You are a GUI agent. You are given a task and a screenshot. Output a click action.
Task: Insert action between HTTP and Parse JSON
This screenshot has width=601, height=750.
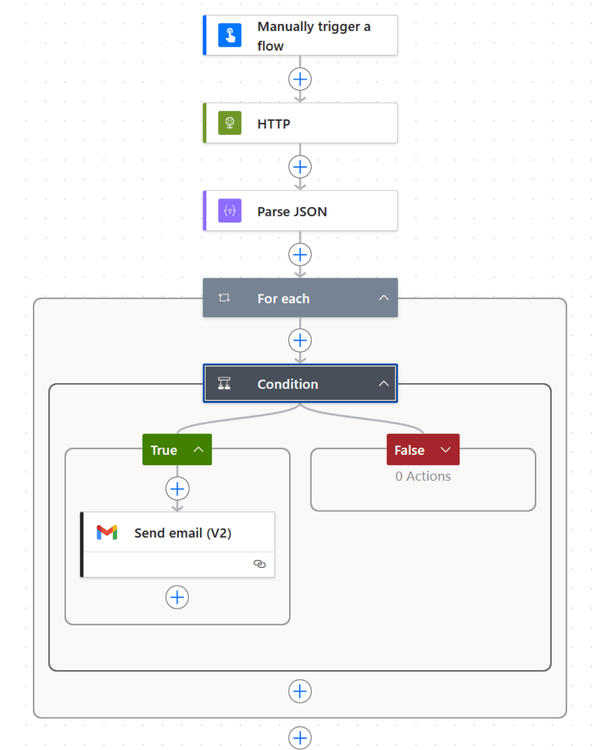pos(300,167)
